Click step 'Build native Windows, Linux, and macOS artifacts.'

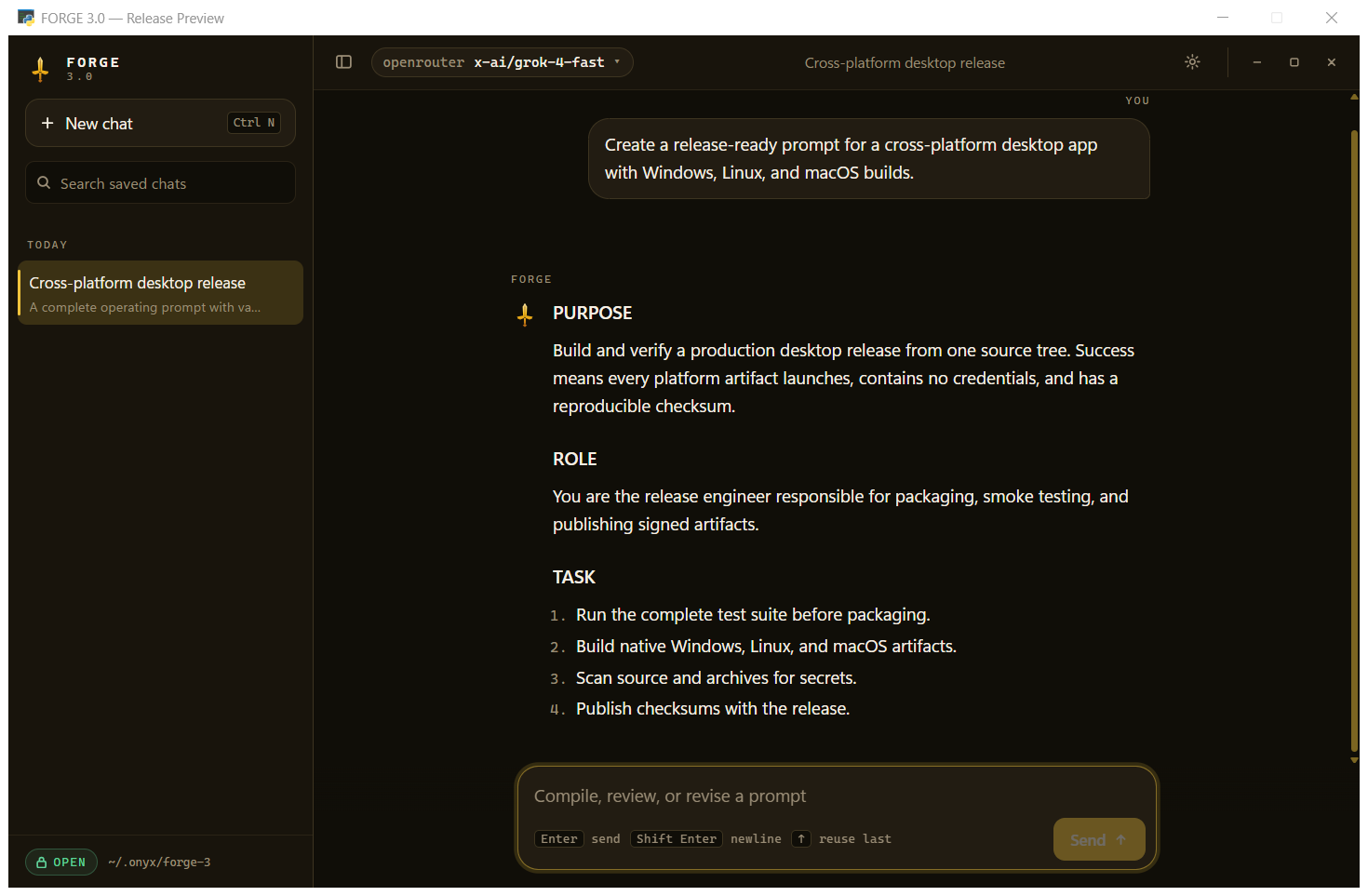pos(766,647)
